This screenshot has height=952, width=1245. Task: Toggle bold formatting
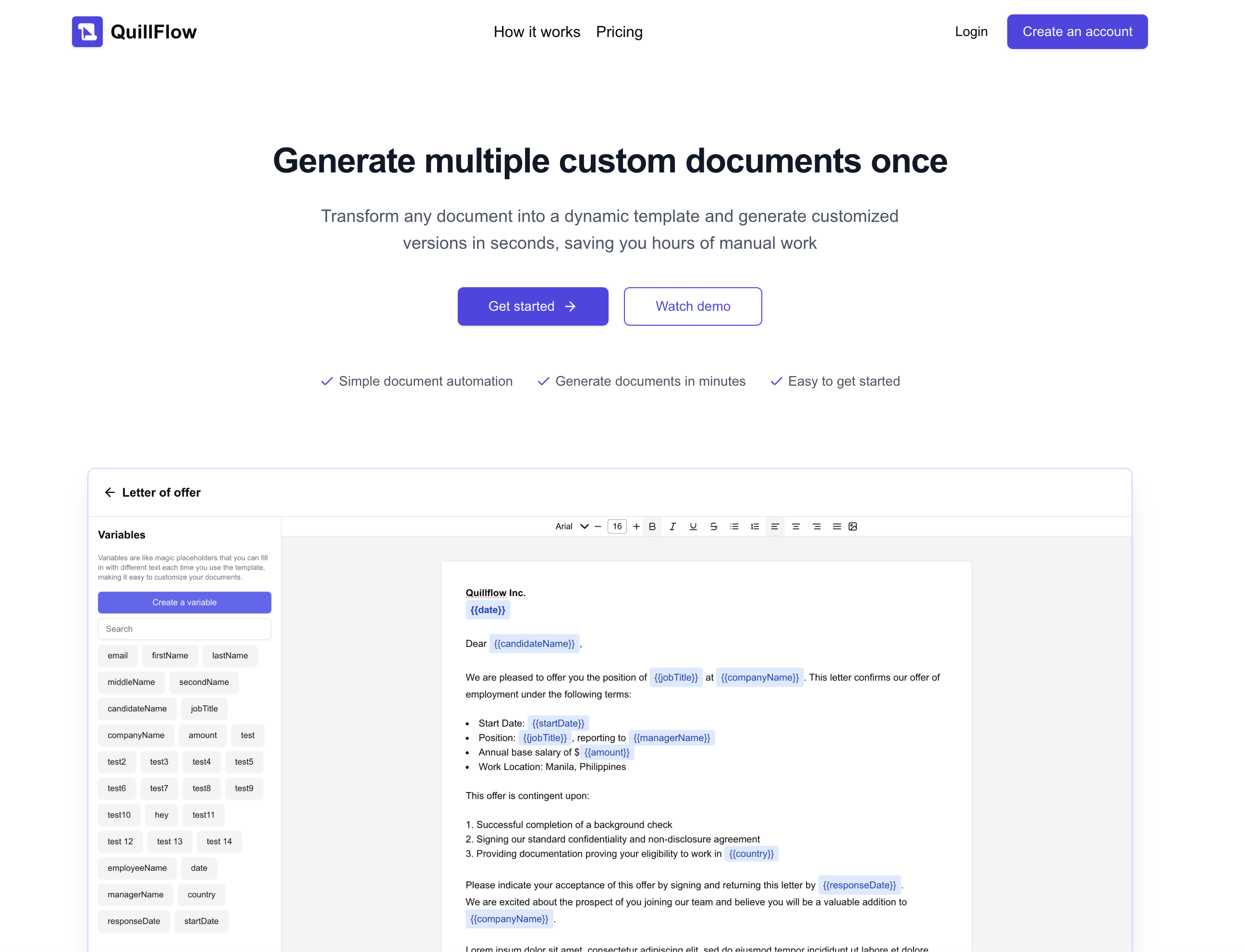tap(652, 526)
